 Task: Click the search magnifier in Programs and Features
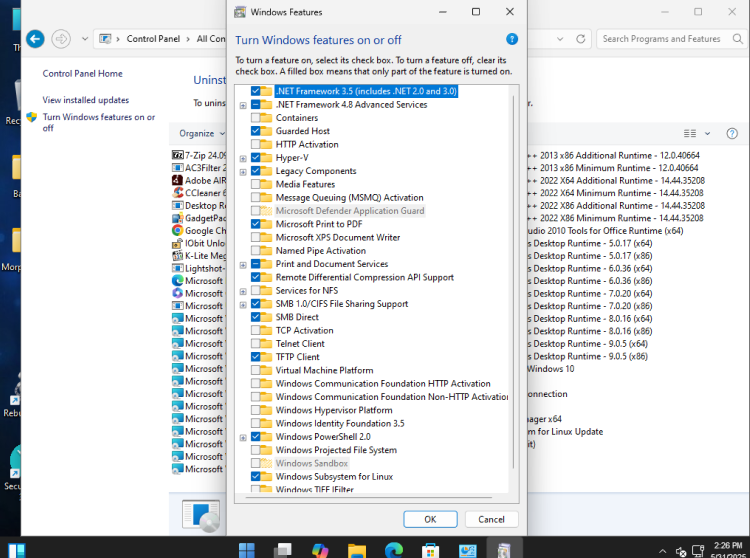pyautogui.click(x=737, y=39)
